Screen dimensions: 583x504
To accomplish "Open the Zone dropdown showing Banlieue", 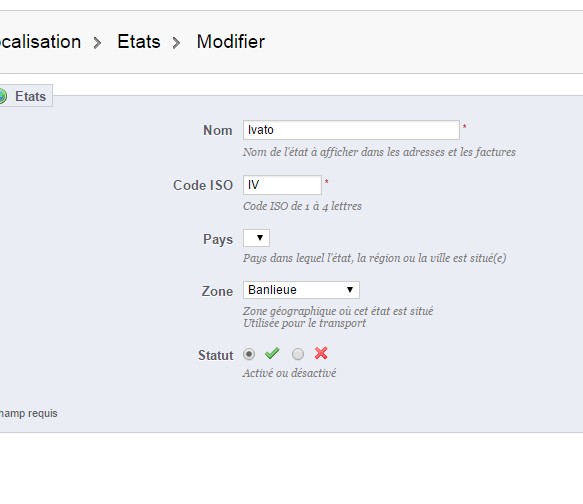I will (301, 290).
